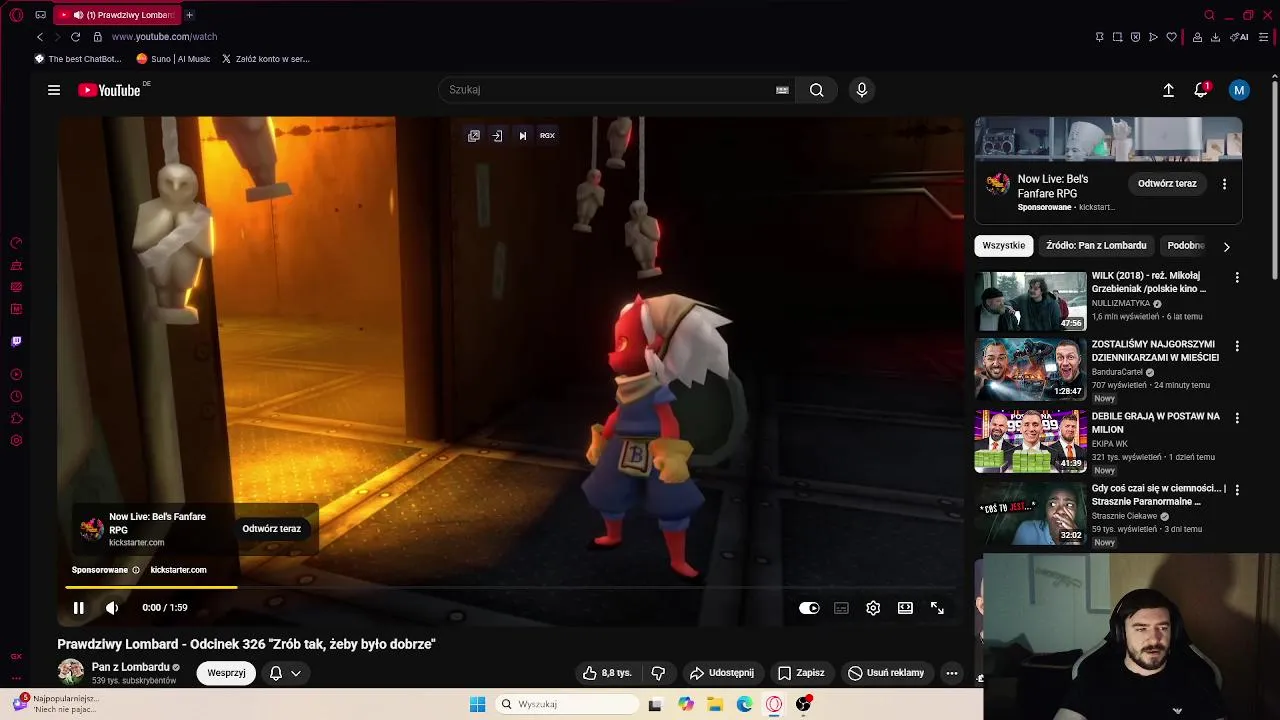Screen dimensions: 1280x720
Task: Click the search magnifier button on YouTube
Action: [x=817, y=90]
